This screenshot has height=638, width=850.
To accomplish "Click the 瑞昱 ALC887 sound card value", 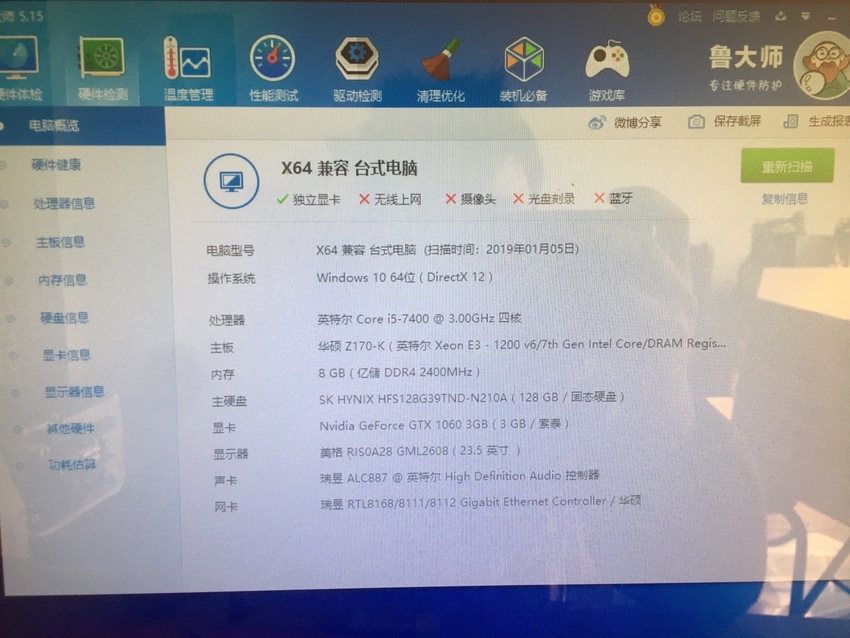I will tap(460, 477).
